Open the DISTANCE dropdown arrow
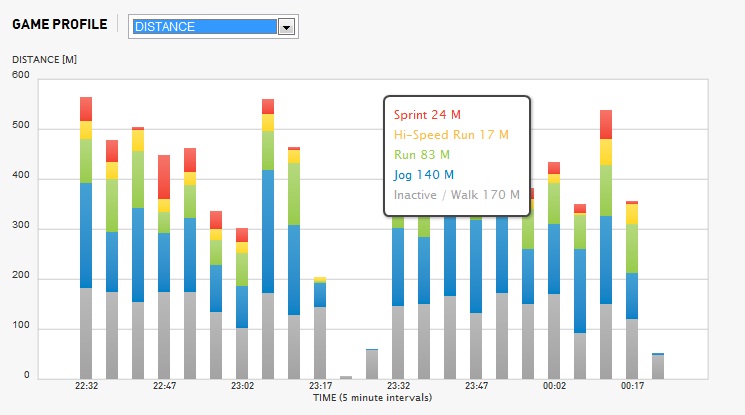The width and height of the screenshot is (745, 415). [287, 27]
